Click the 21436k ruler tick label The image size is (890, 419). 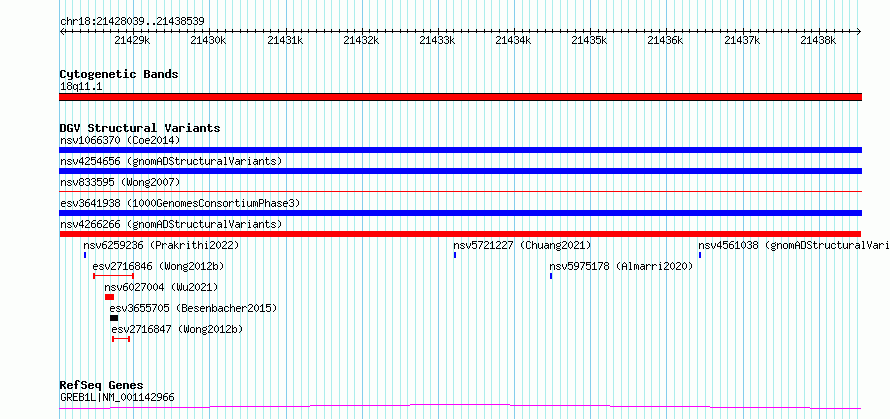click(x=666, y=40)
